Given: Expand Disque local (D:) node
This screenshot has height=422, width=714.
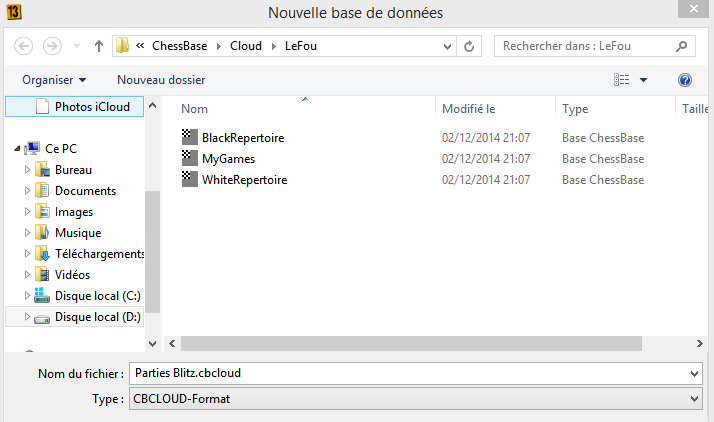Looking at the screenshot, I should click(x=27, y=316).
